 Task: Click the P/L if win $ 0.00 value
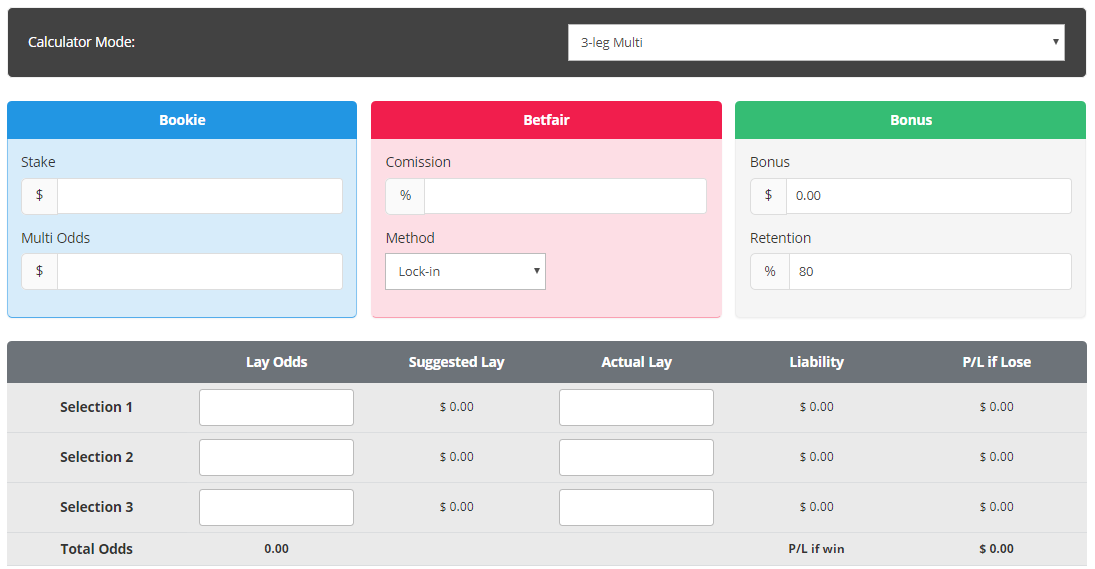pyautogui.click(x=997, y=549)
